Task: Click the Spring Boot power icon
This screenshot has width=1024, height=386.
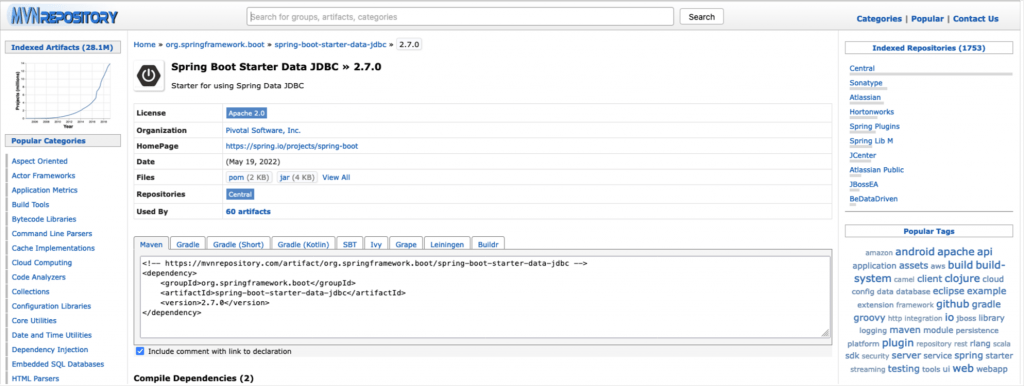Action: 150,76
